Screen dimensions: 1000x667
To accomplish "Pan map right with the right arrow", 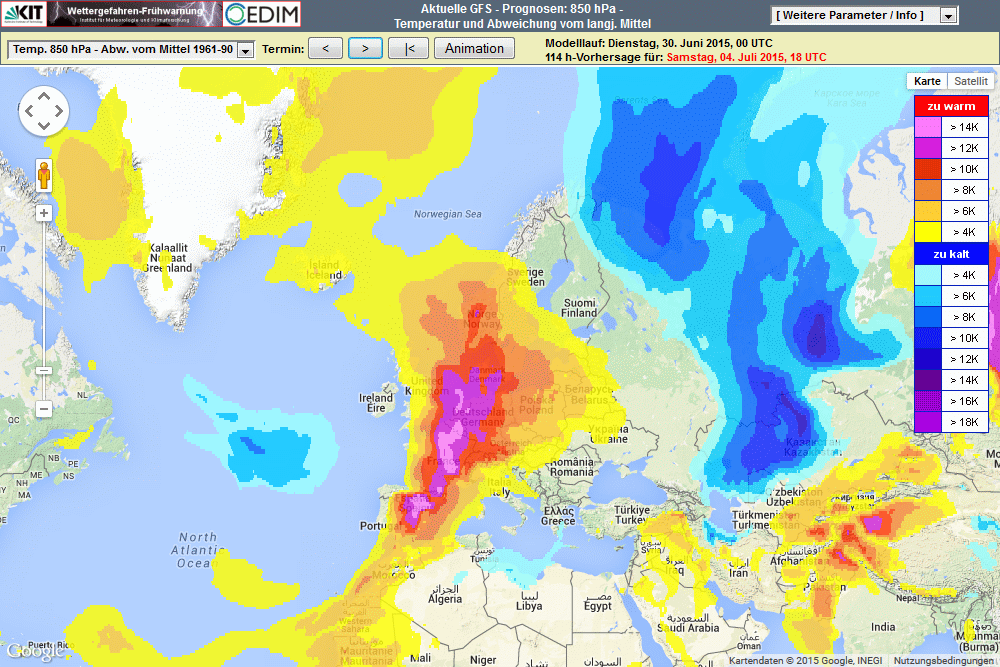I will (x=59, y=111).
